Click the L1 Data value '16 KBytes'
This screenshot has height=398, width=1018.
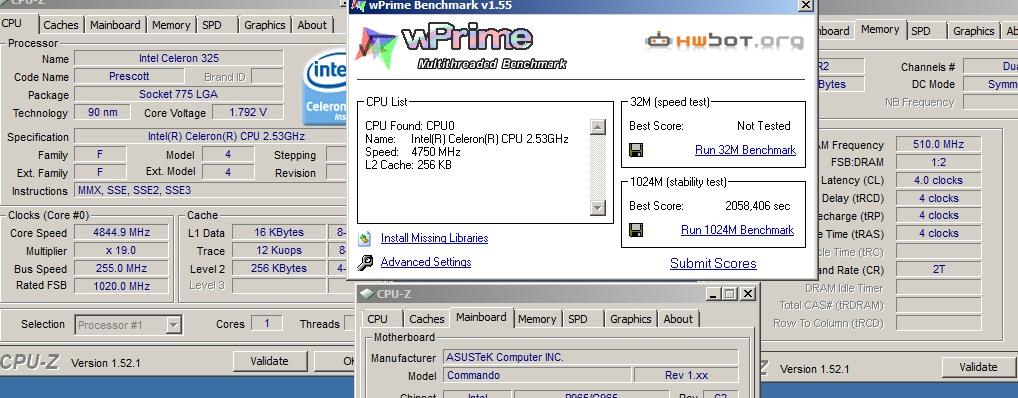click(x=279, y=232)
